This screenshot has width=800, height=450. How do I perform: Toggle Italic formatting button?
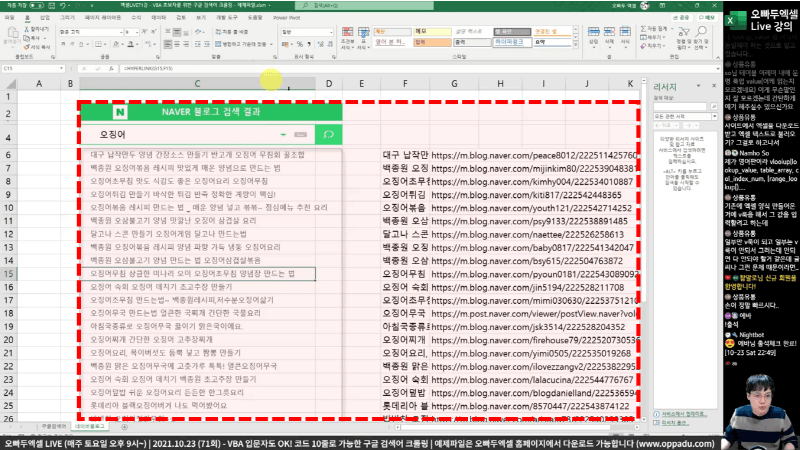pyautogui.click(x=71, y=44)
